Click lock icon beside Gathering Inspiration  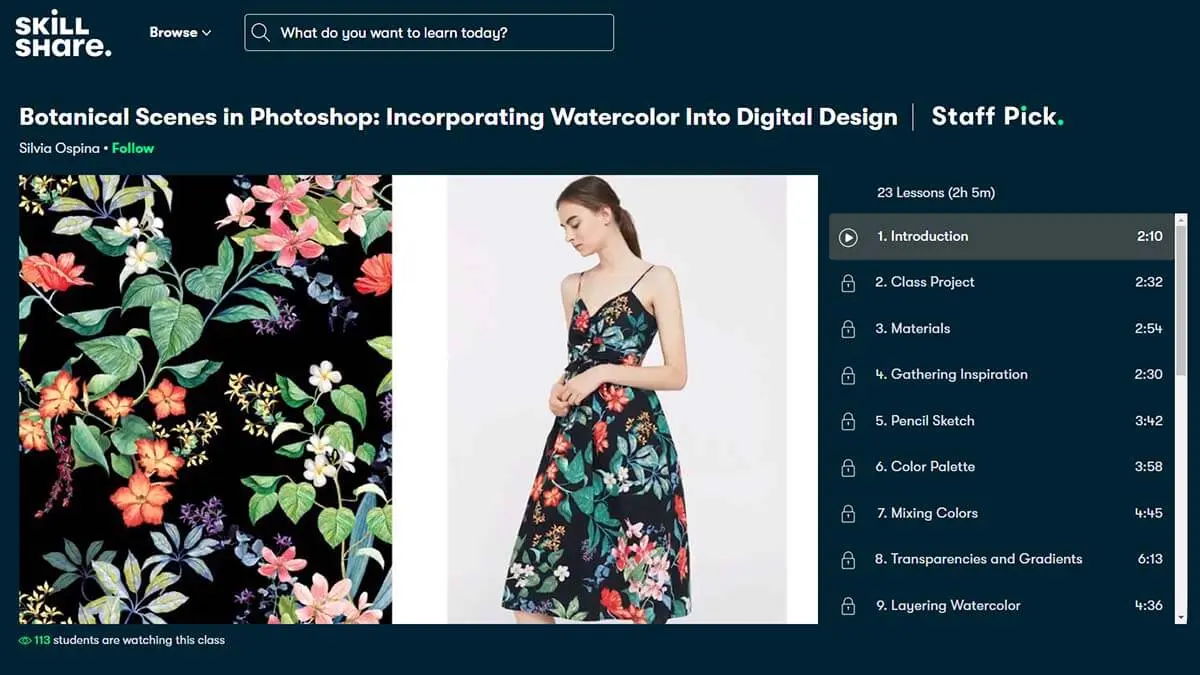[x=848, y=375]
